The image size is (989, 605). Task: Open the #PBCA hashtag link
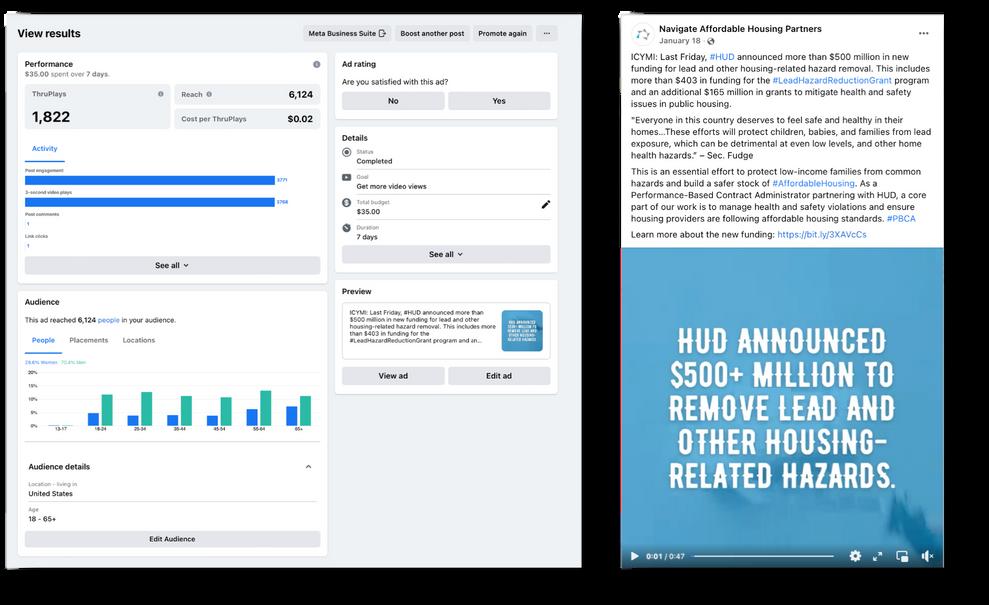(x=901, y=219)
